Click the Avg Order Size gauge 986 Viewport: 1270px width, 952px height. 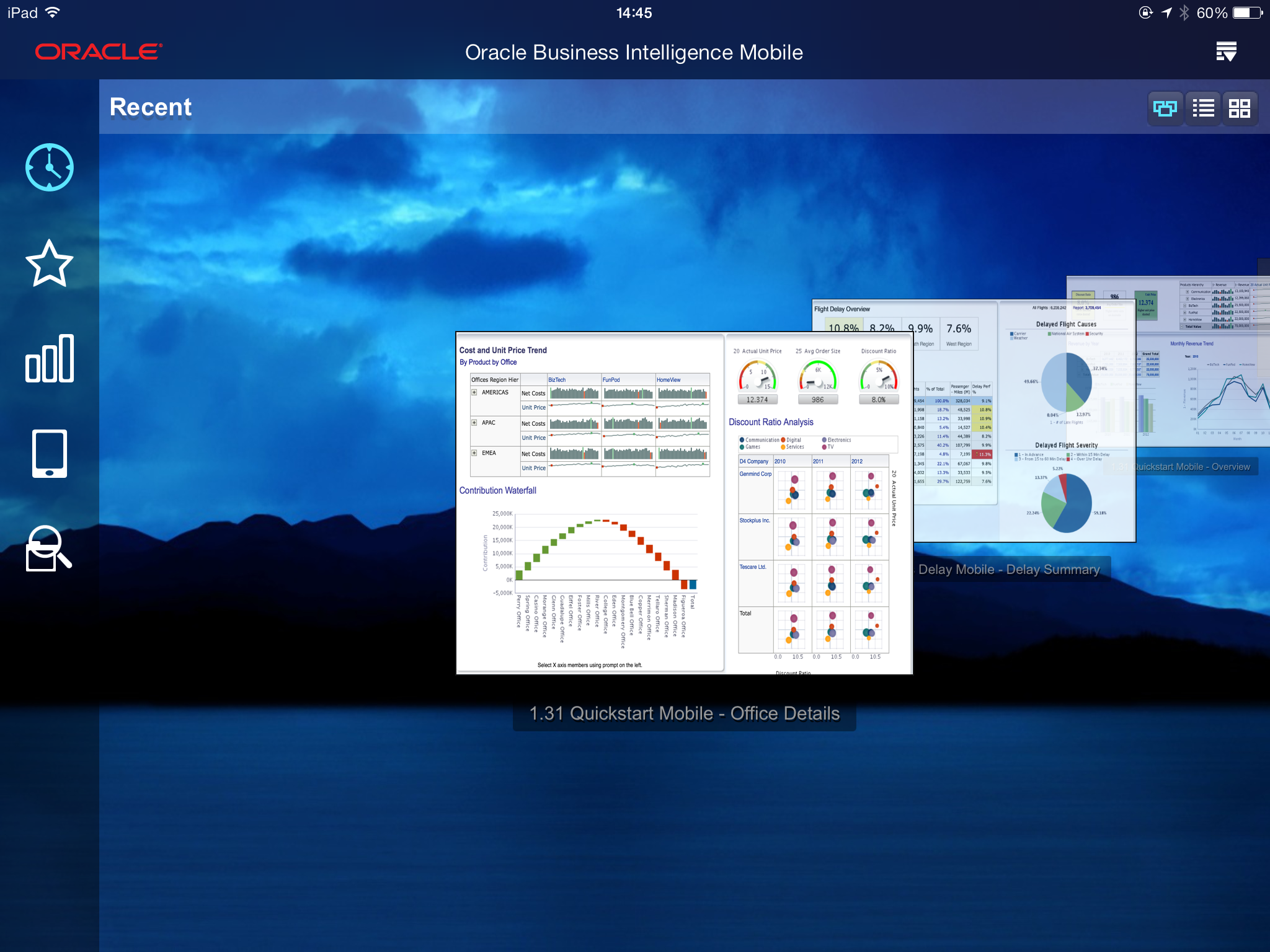818,381
